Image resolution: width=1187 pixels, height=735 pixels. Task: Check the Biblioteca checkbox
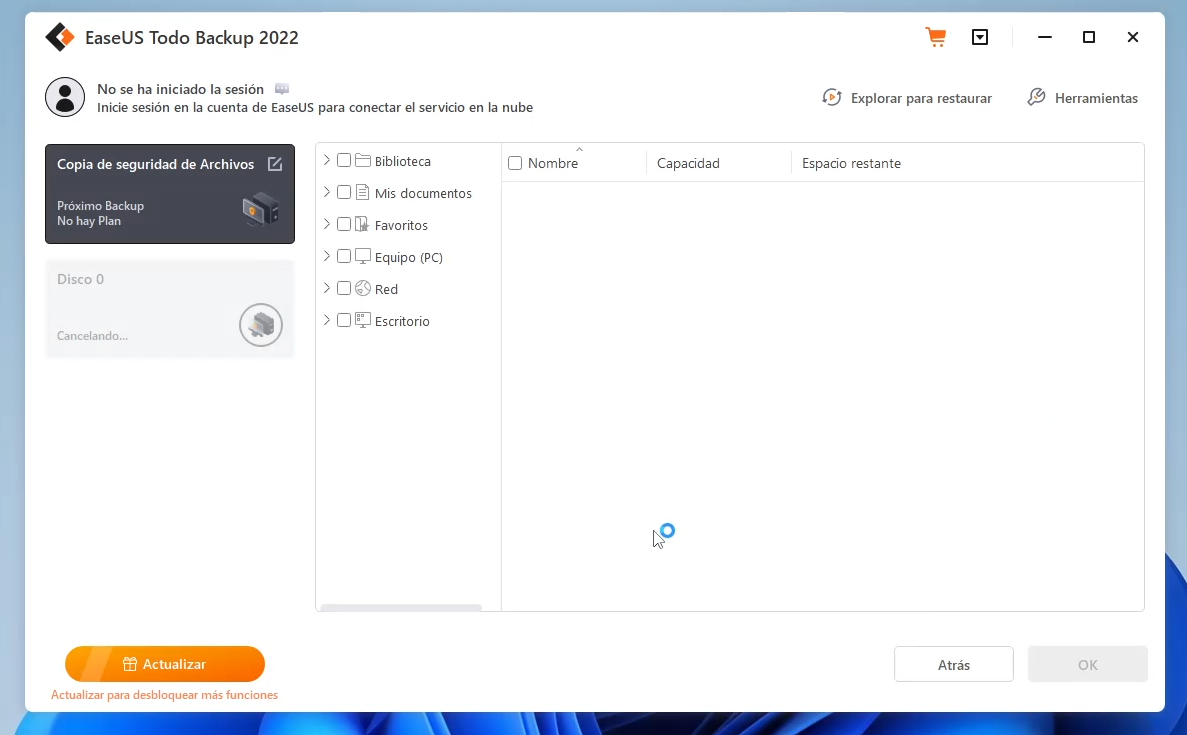click(x=344, y=161)
